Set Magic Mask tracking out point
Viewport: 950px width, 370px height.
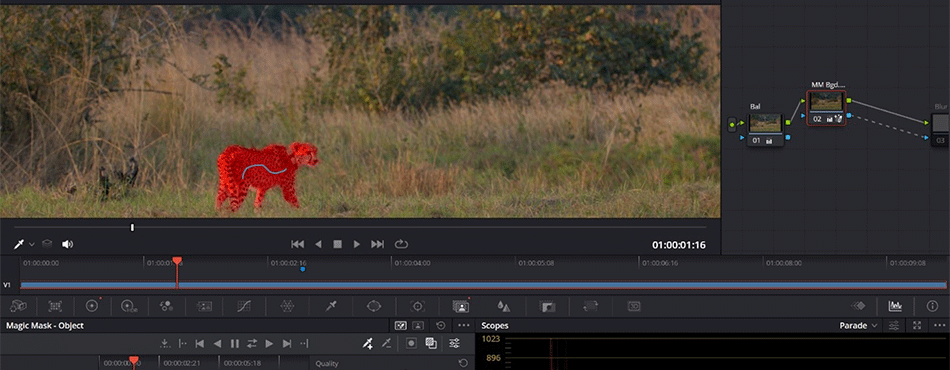(x=304, y=344)
